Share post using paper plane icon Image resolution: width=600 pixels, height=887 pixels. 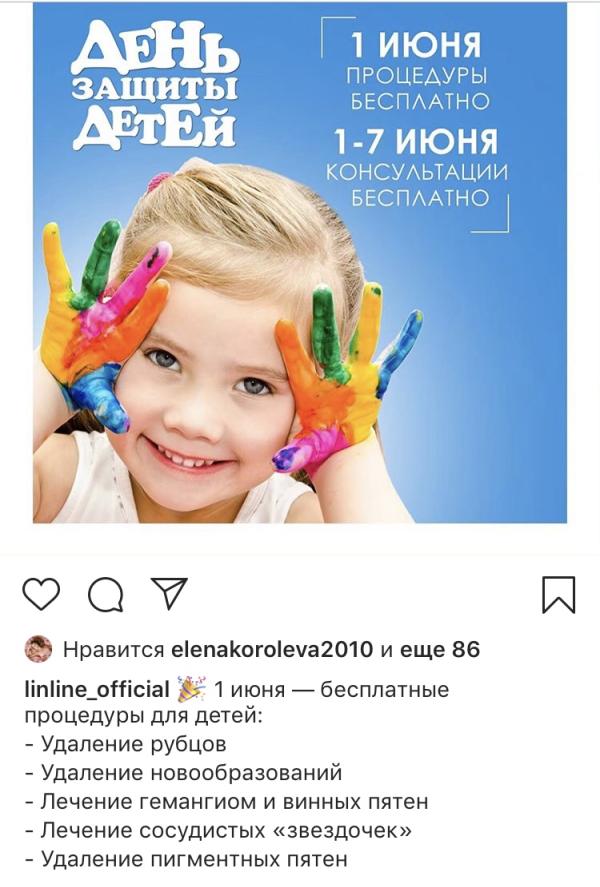169,593
